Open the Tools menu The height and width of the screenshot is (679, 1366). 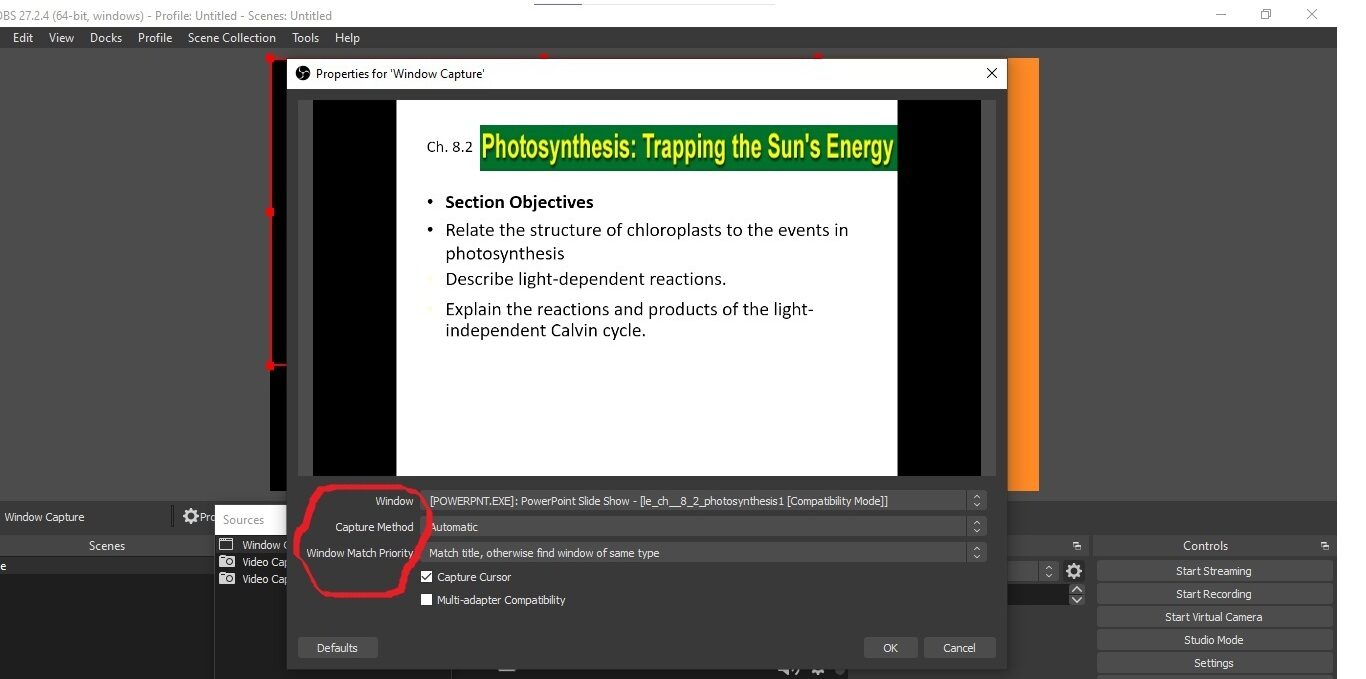(305, 37)
